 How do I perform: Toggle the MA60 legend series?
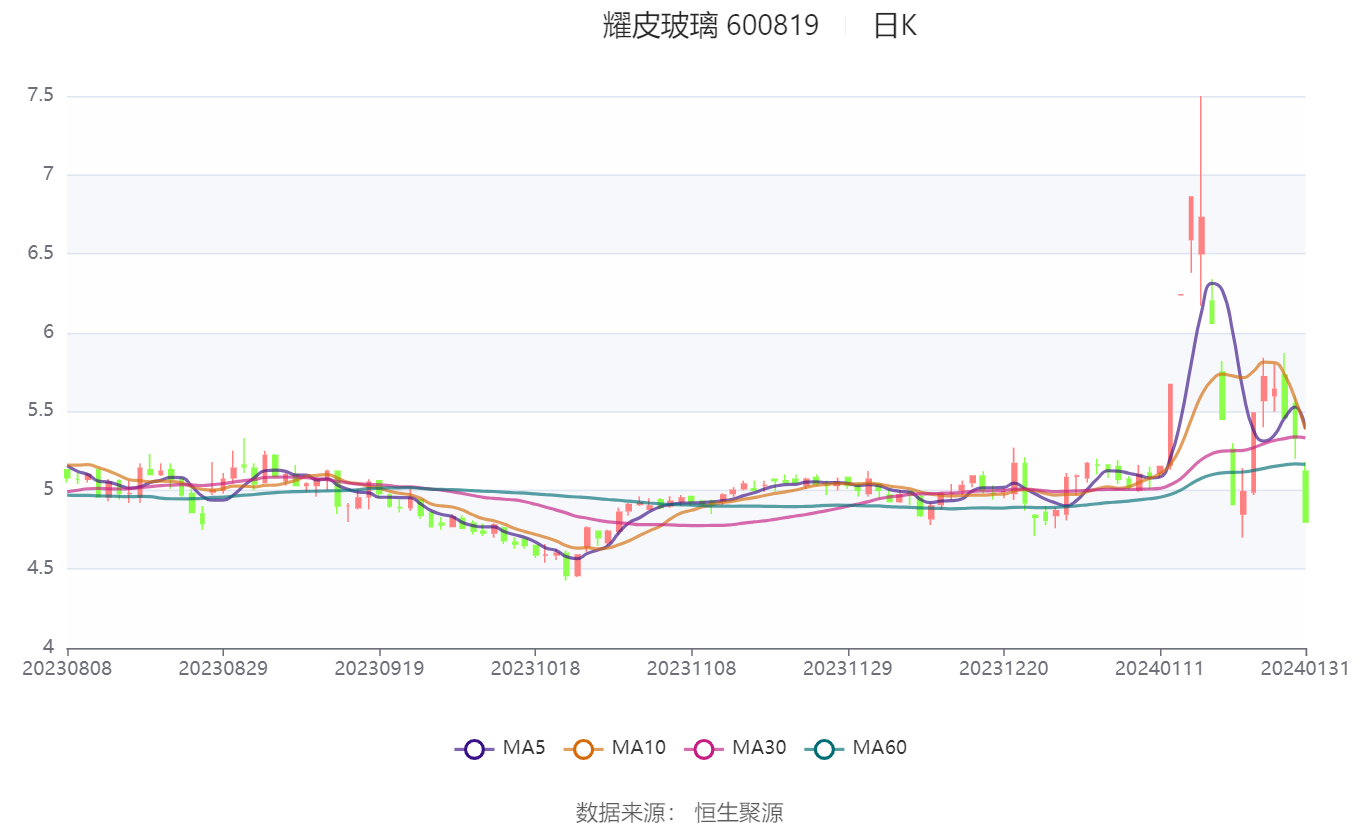coord(855,748)
